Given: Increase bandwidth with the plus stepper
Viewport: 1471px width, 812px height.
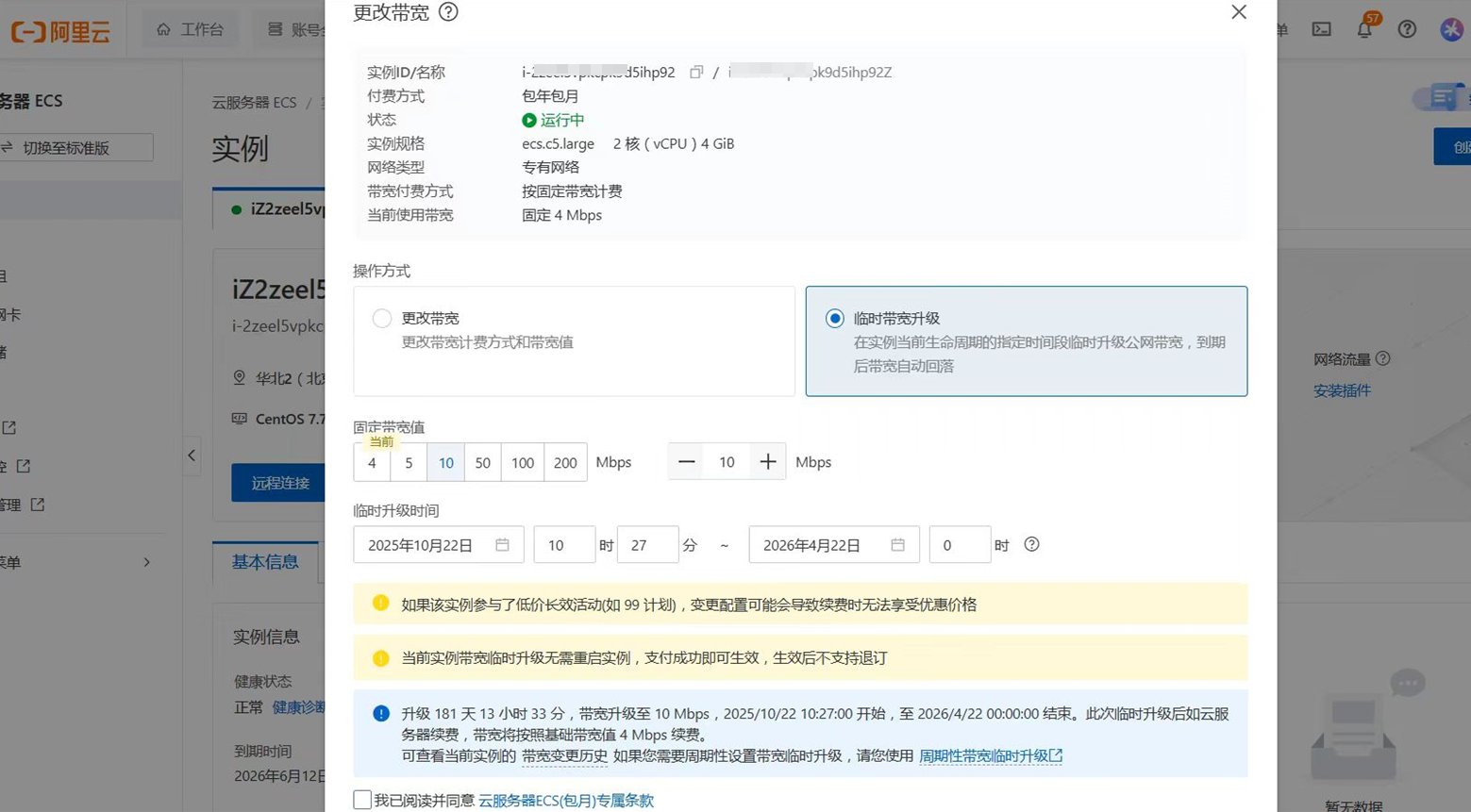Looking at the screenshot, I should [x=768, y=461].
